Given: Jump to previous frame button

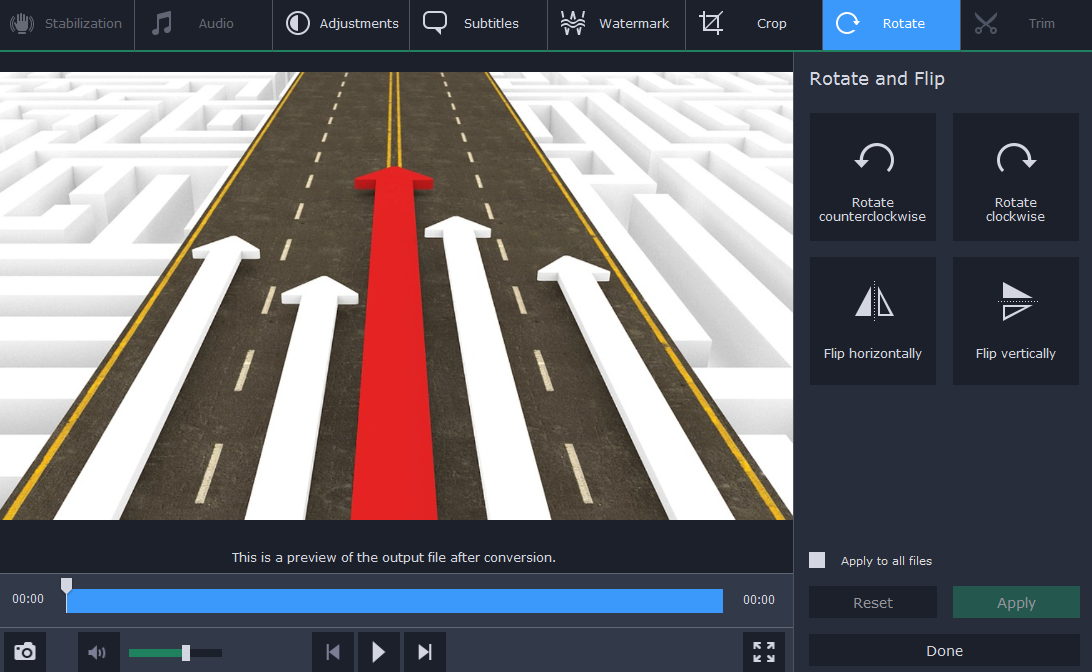Looking at the screenshot, I should tap(333, 653).
